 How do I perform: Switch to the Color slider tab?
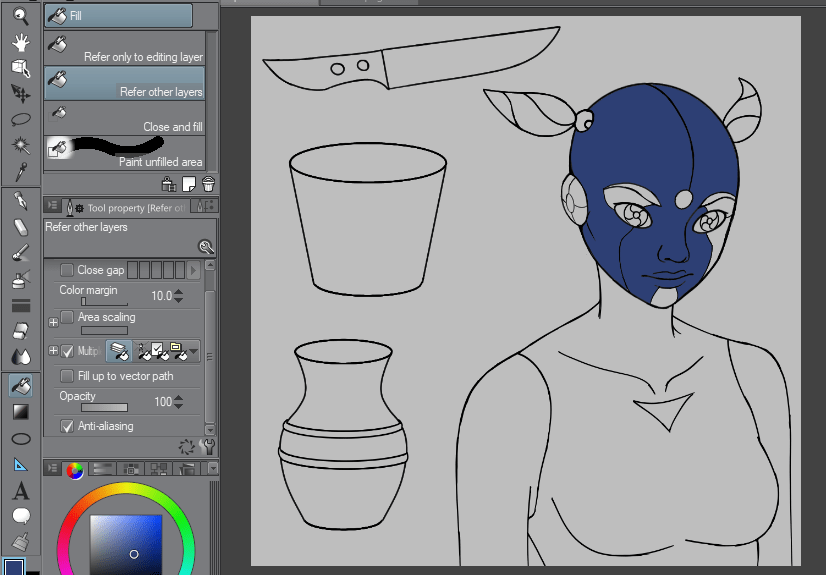point(102,469)
